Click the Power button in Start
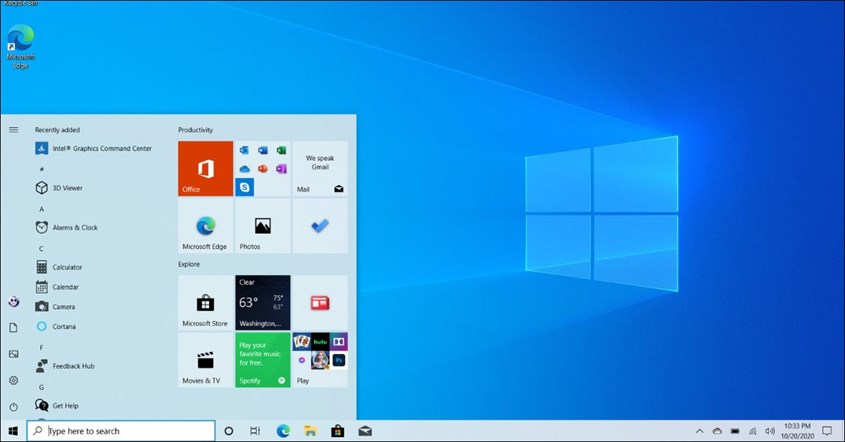 pos(13,406)
